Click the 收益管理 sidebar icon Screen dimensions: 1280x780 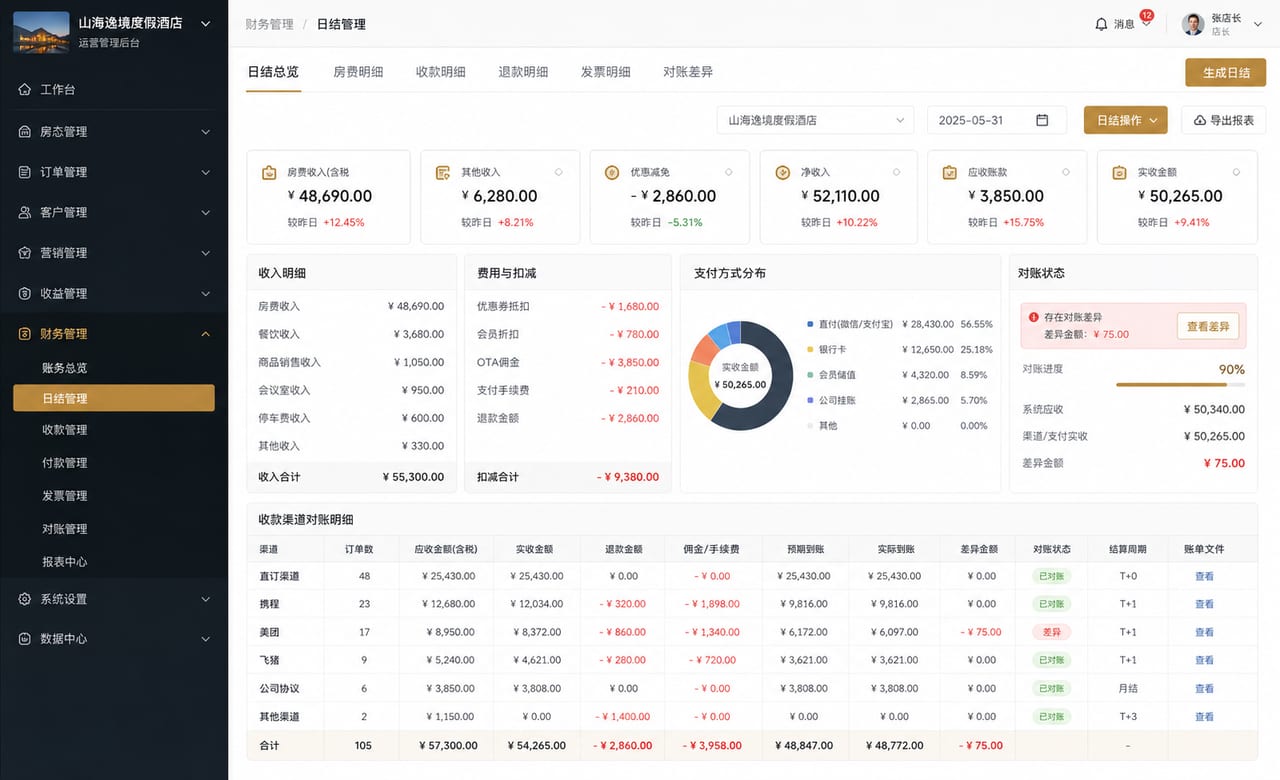click(25, 294)
